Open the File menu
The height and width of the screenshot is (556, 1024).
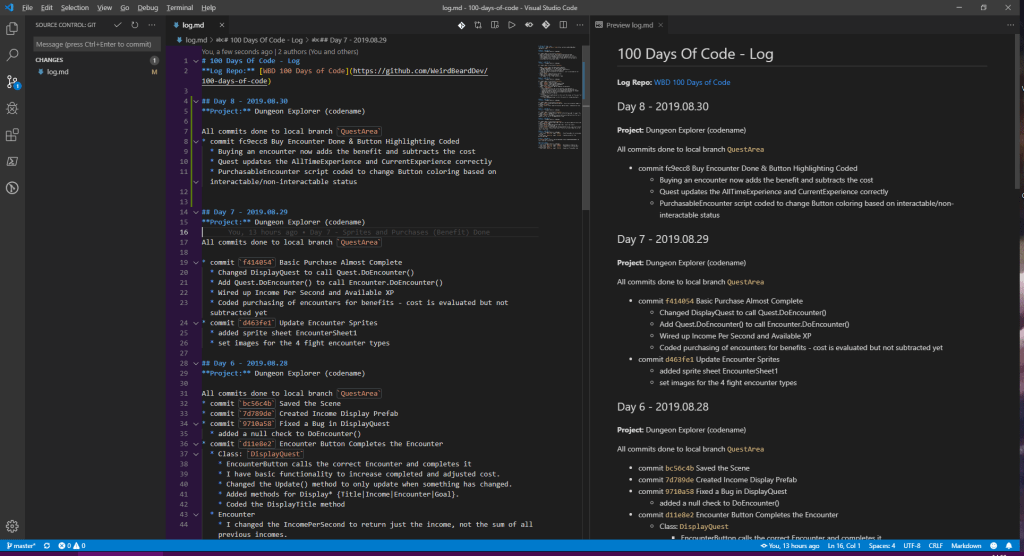click(x=27, y=8)
